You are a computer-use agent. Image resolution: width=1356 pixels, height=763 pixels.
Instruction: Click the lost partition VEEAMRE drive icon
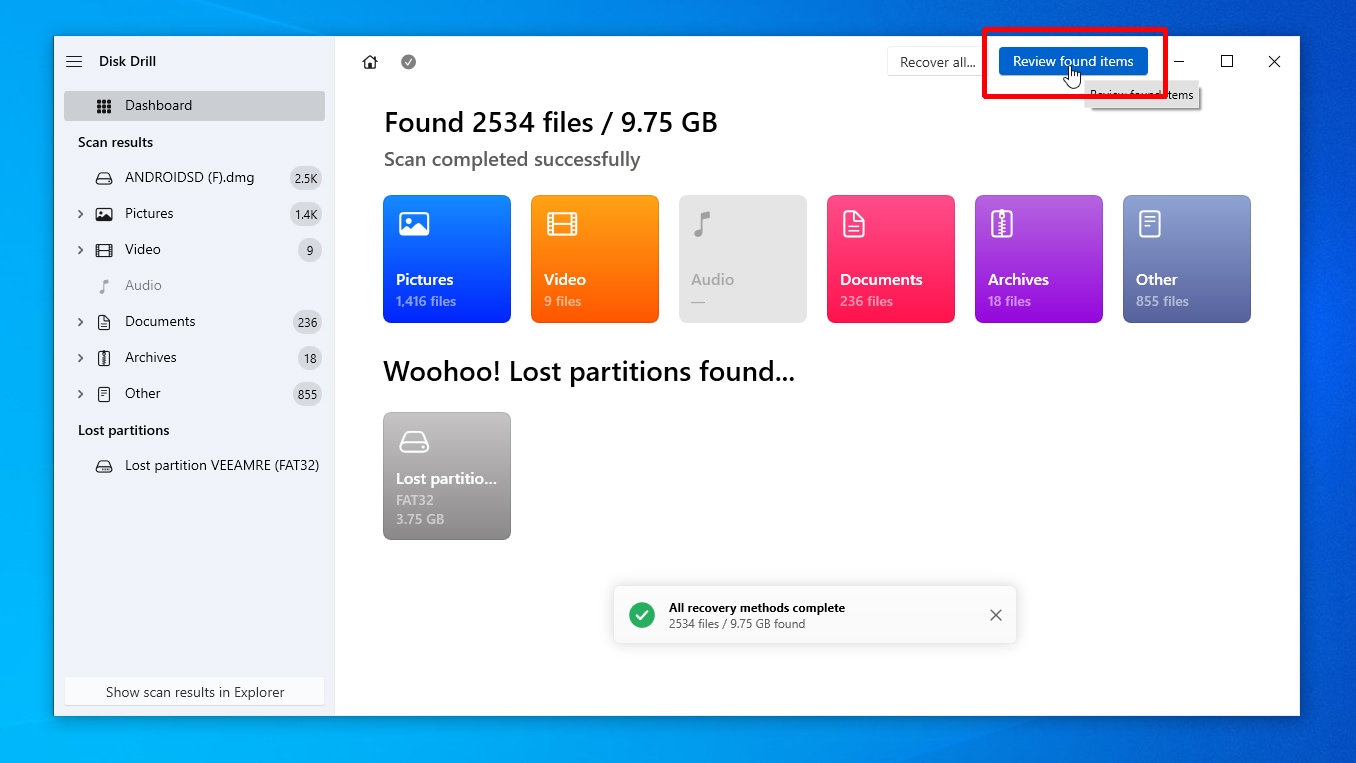[104, 466]
